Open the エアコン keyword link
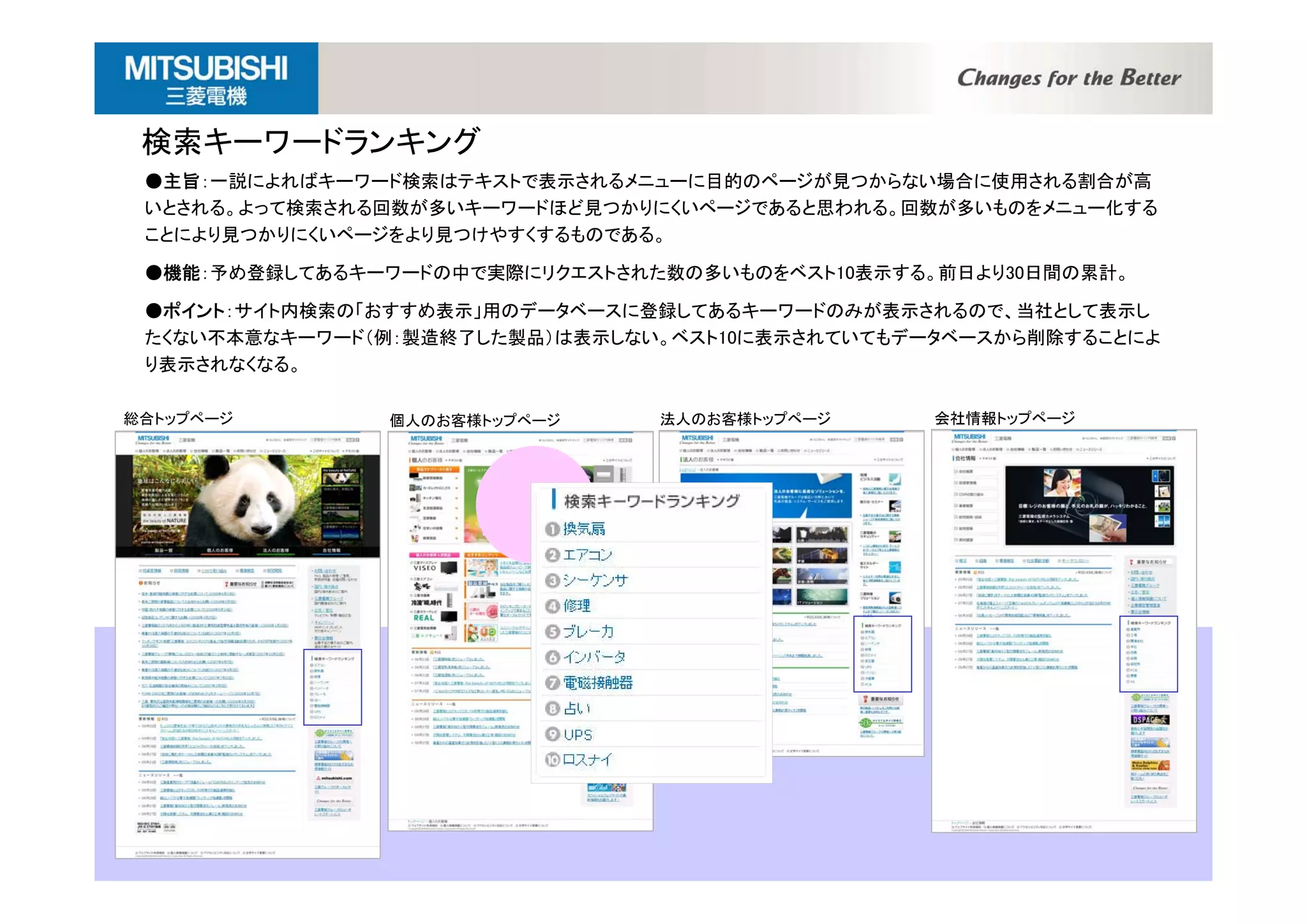The width and height of the screenshot is (1307, 924). click(587, 555)
